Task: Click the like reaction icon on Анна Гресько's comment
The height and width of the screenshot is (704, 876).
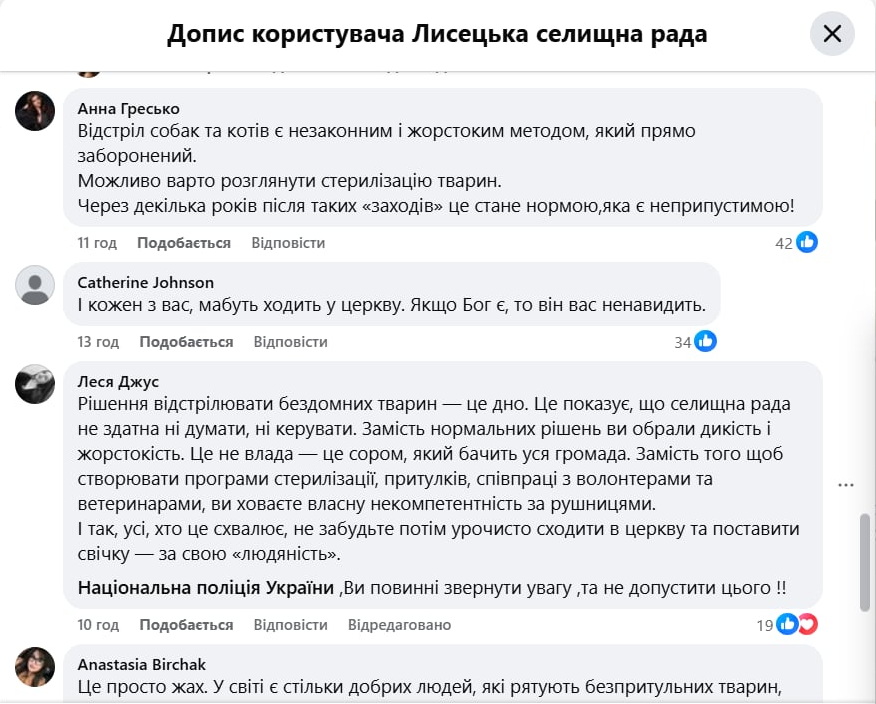Action: 807,242
